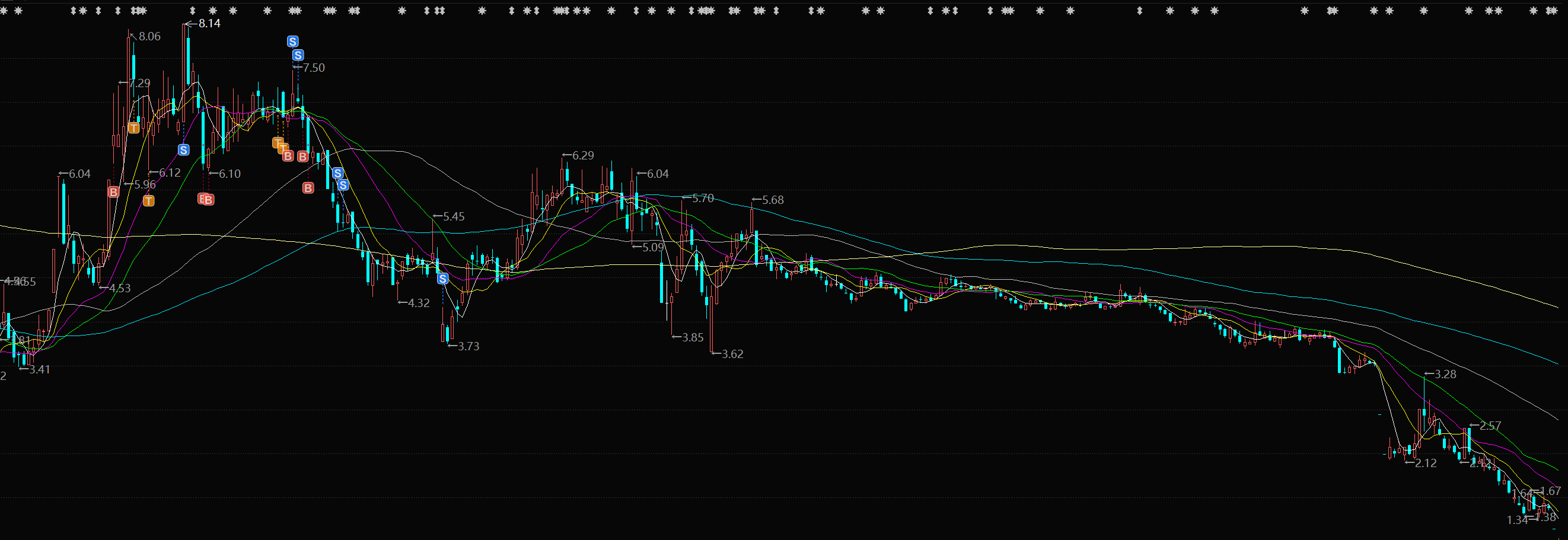This screenshot has height=540, width=1568.
Task: Click the topmost S sell marker above 7.50
Action: click(293, 41)
